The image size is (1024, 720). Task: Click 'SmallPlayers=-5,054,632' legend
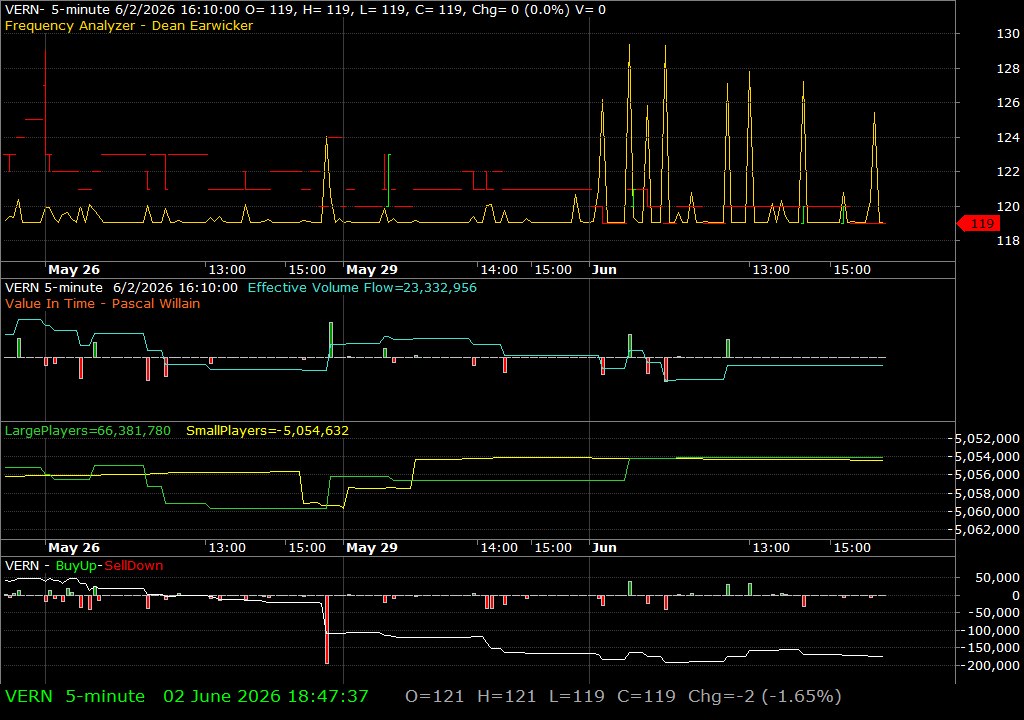point(267,431)
